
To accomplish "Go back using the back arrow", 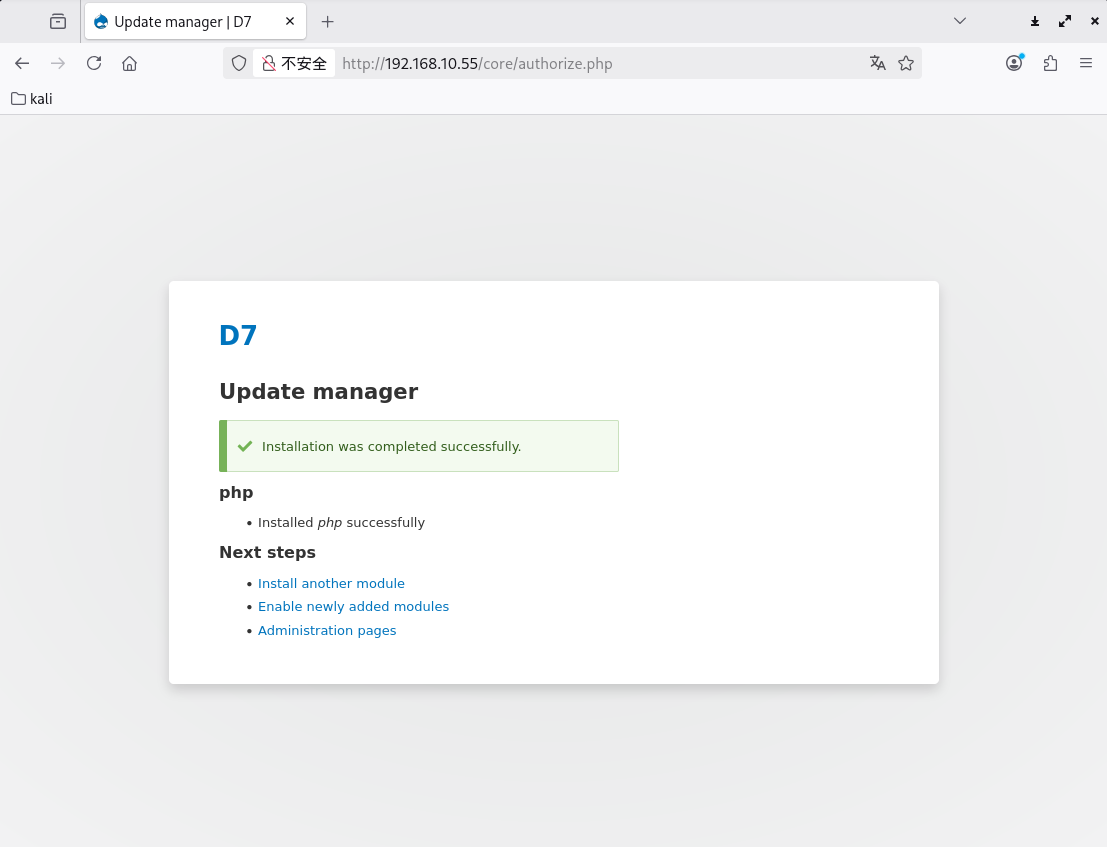I will (x=22, y=63).
